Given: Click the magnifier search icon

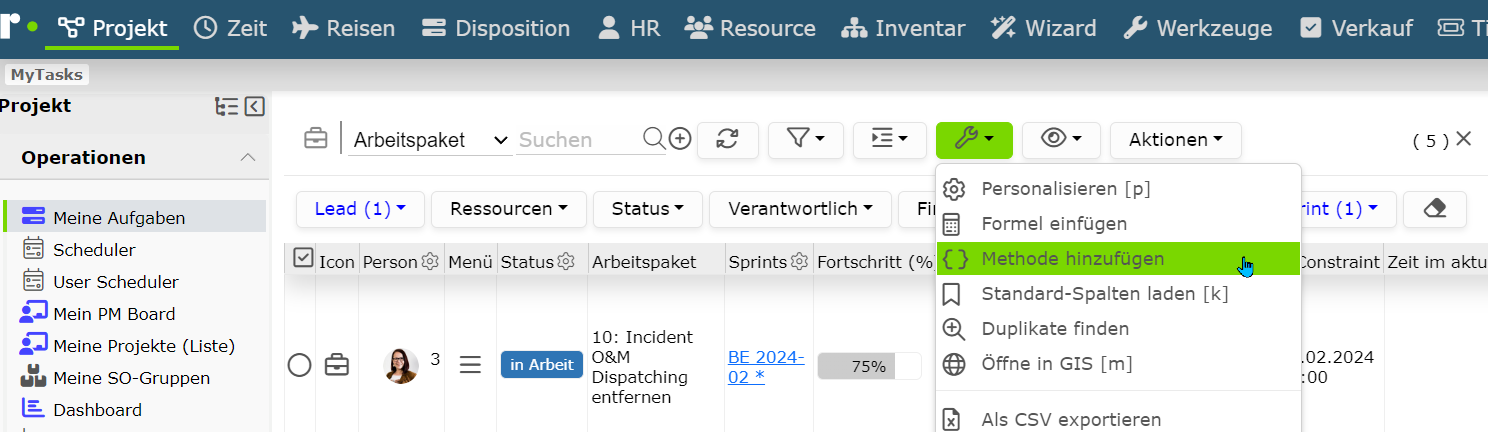Looking at the screenshot, I should pyautogui.click(x=653, y=138).
